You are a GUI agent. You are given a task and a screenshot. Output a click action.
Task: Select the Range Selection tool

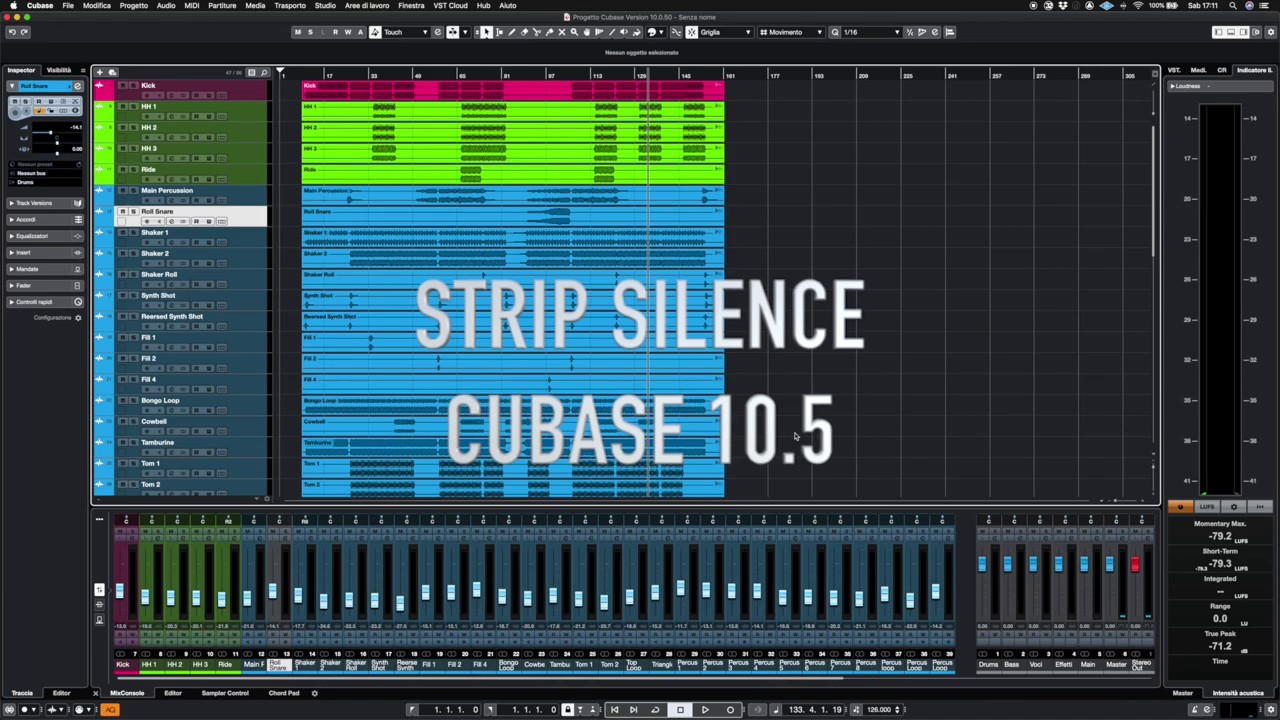[499, 32]
